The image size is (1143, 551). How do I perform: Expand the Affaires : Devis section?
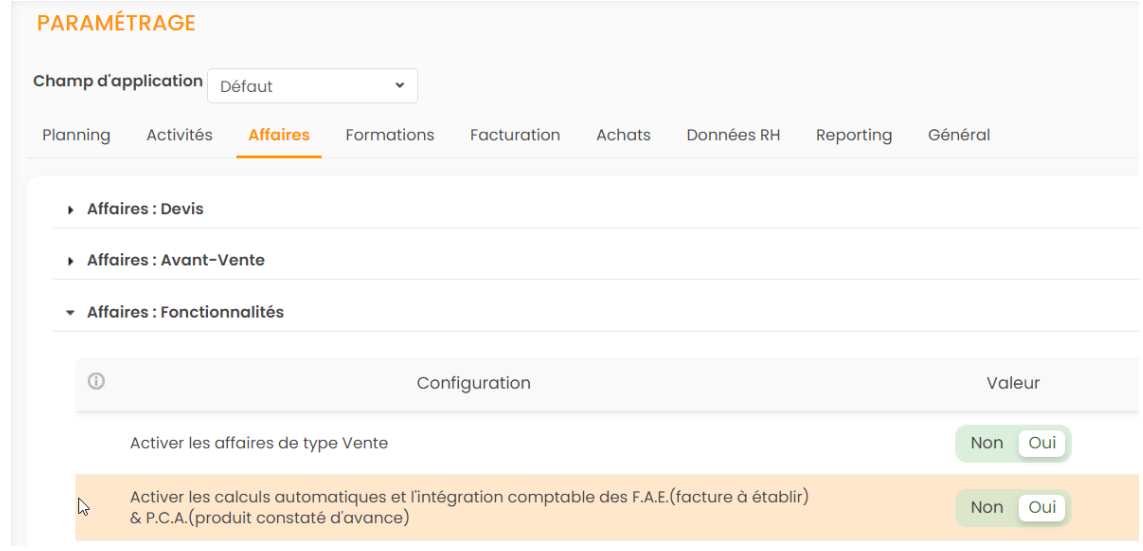point(145,209)
